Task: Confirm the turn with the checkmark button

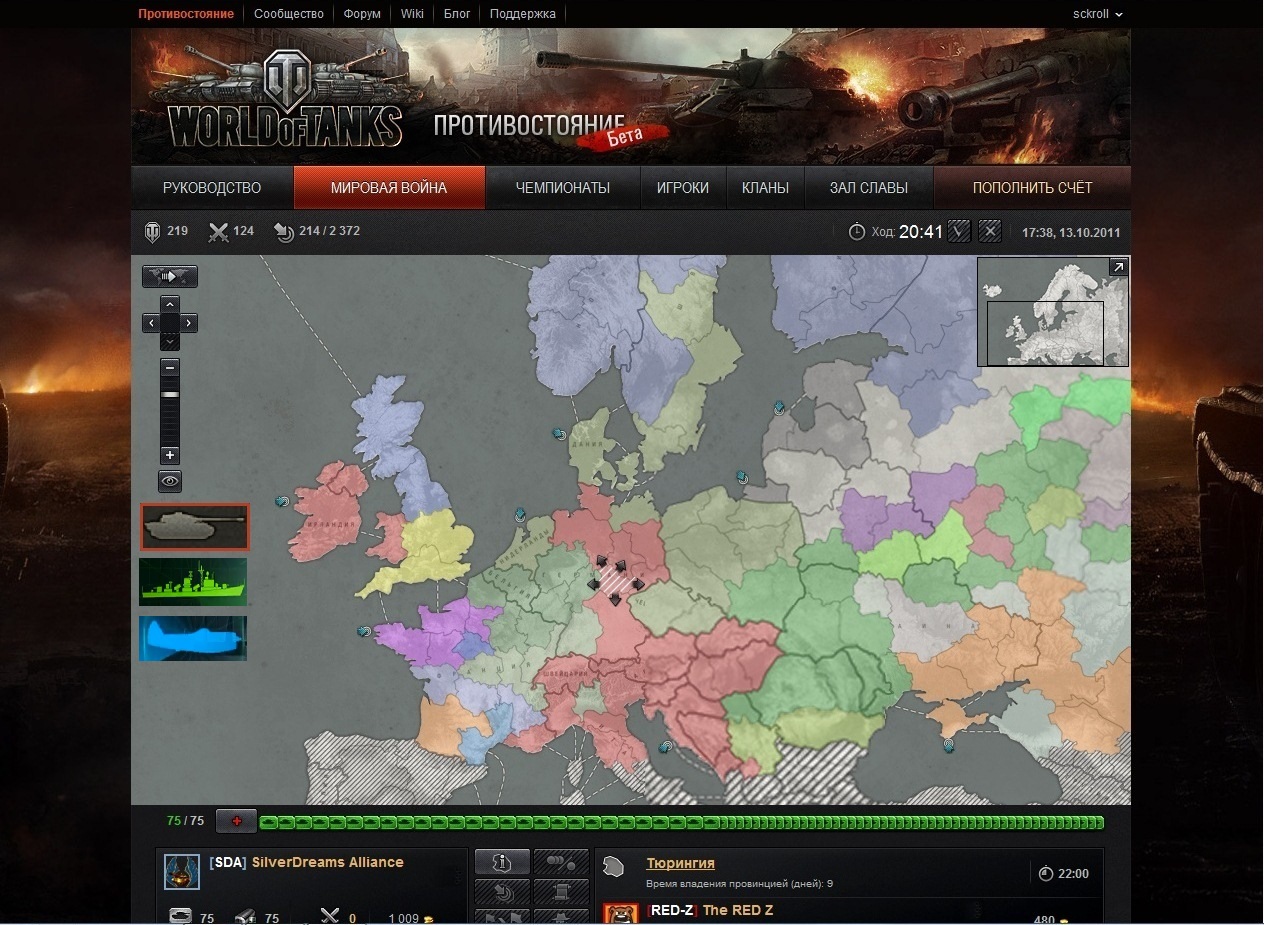Action: 959,231
